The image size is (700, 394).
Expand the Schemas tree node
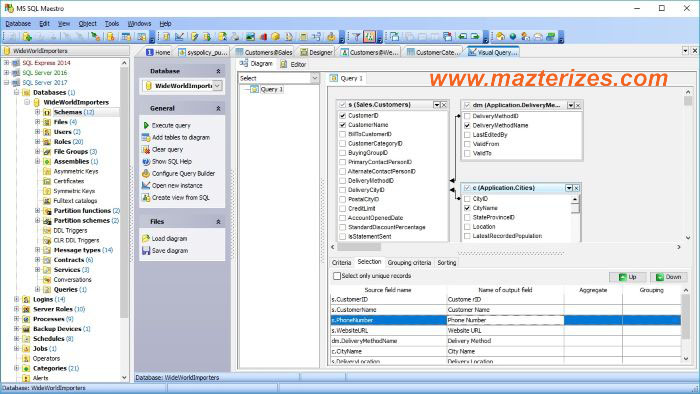click(38, 112)
